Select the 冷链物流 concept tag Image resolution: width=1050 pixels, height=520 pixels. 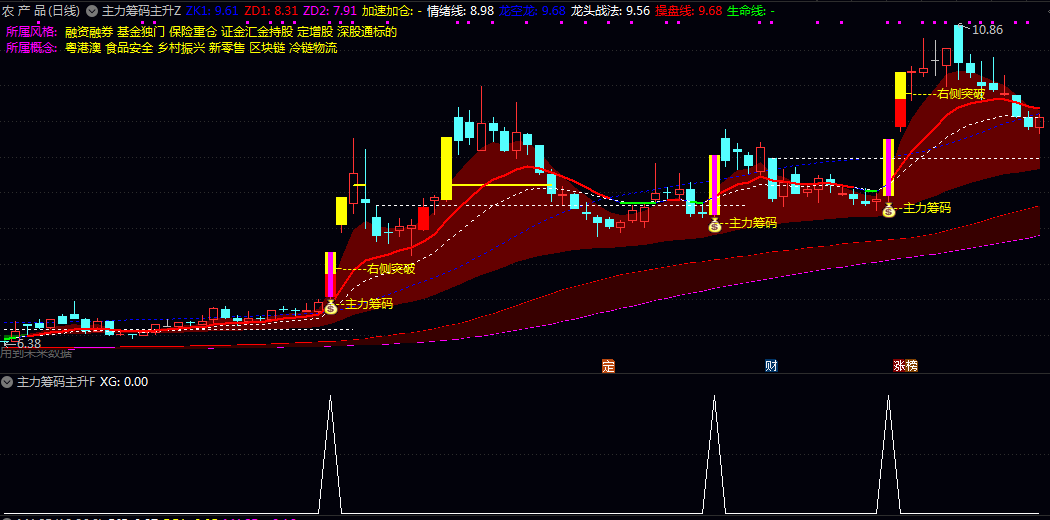(313, 48)
